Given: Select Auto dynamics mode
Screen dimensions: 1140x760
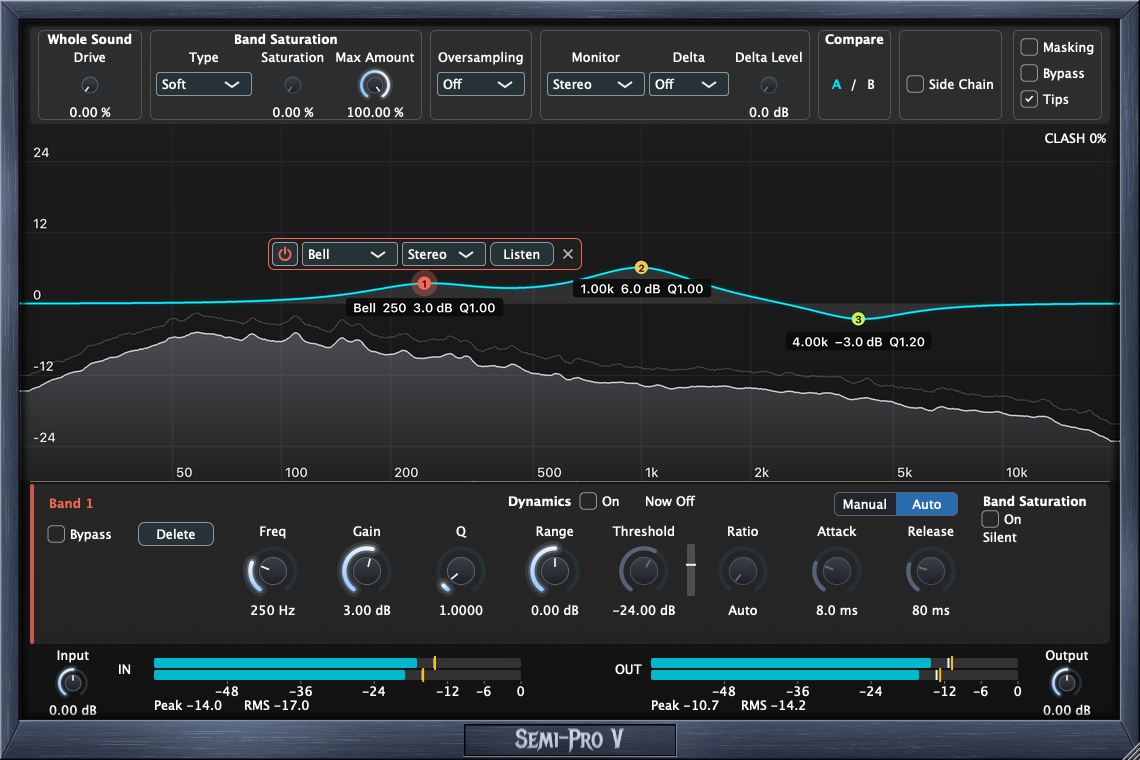Looking at the screenshot, I should point(926,504).
